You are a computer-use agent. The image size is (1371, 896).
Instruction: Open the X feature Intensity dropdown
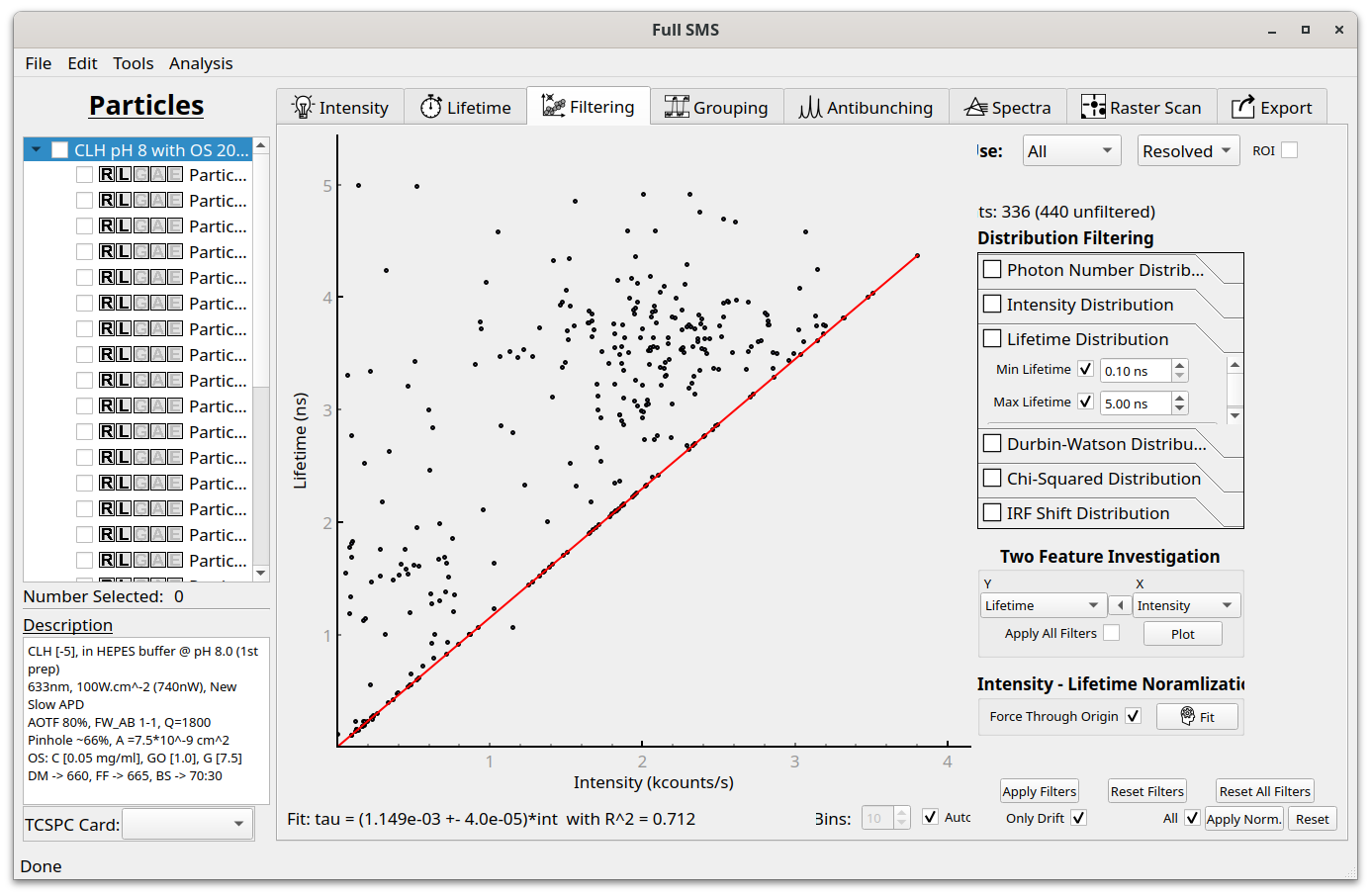(x=1186, y=605)
